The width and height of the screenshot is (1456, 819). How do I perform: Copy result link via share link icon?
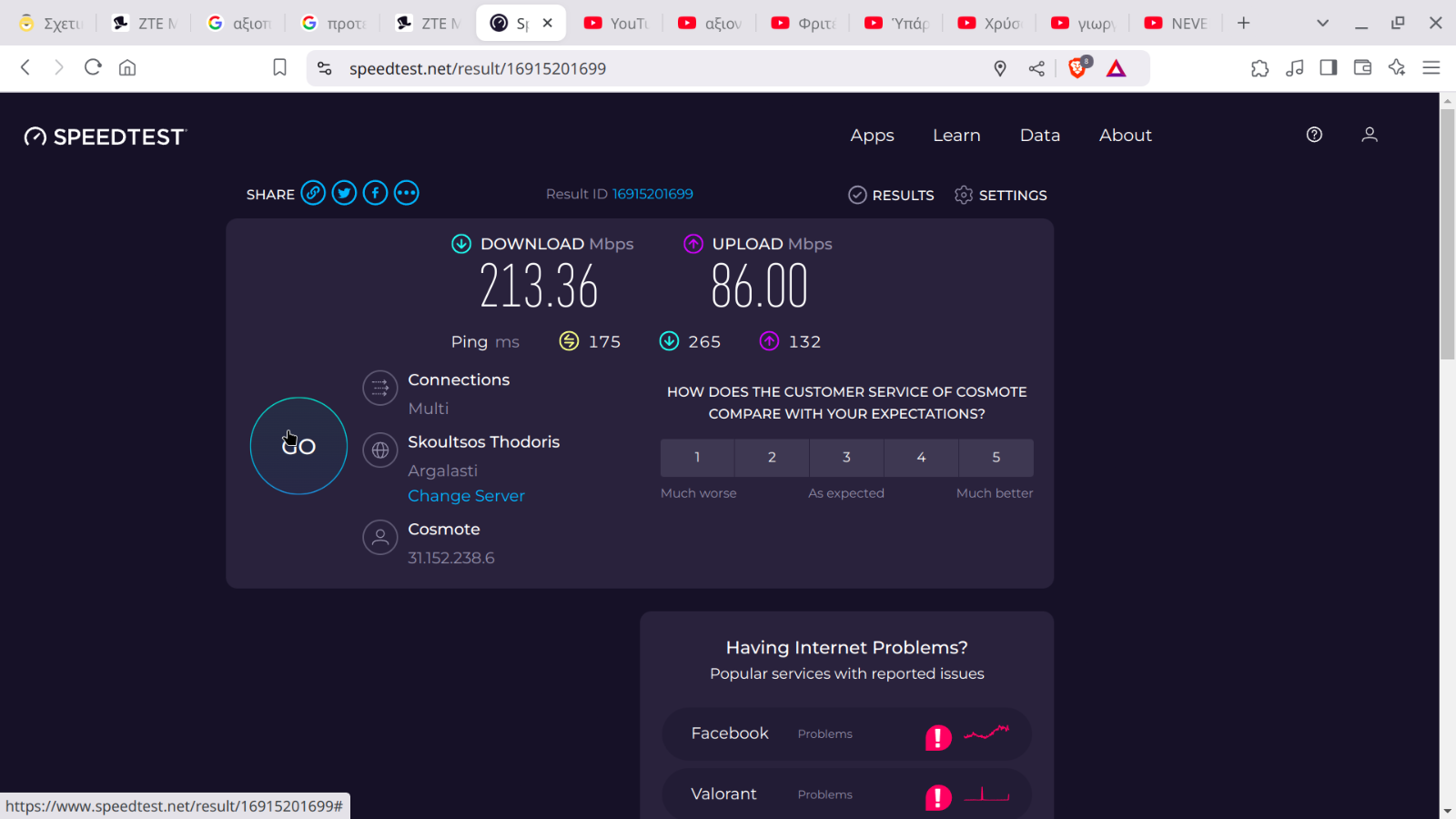[313, 193]
